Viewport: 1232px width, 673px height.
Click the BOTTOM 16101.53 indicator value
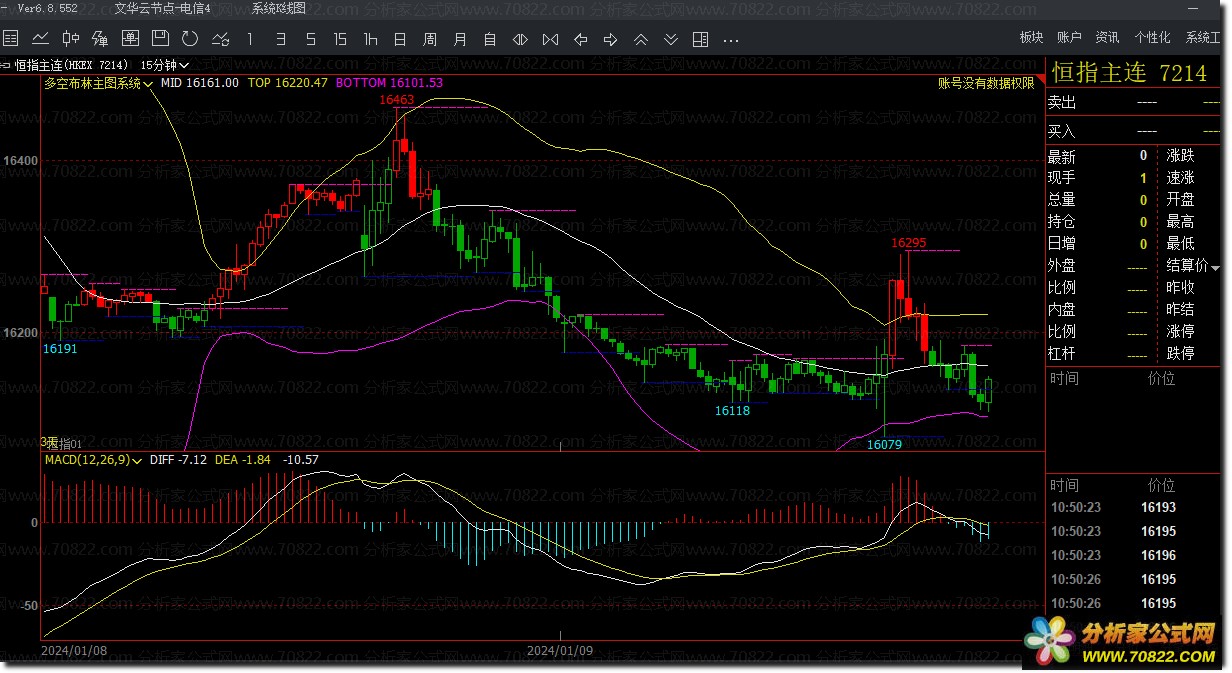(x=389, y=83)
